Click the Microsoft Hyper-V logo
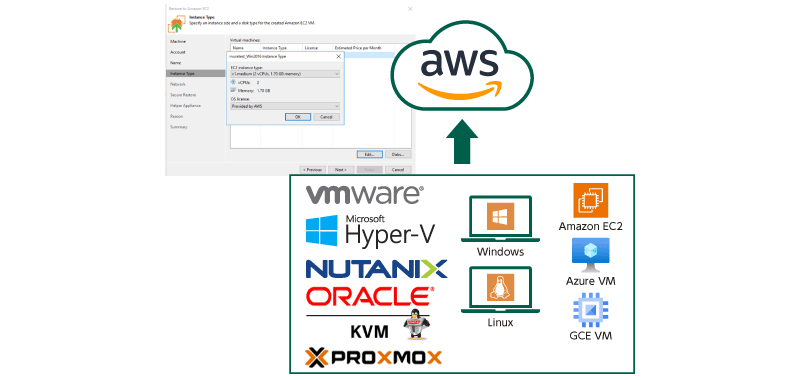Viewport: 800px width, 380px height. click(370, 230)
